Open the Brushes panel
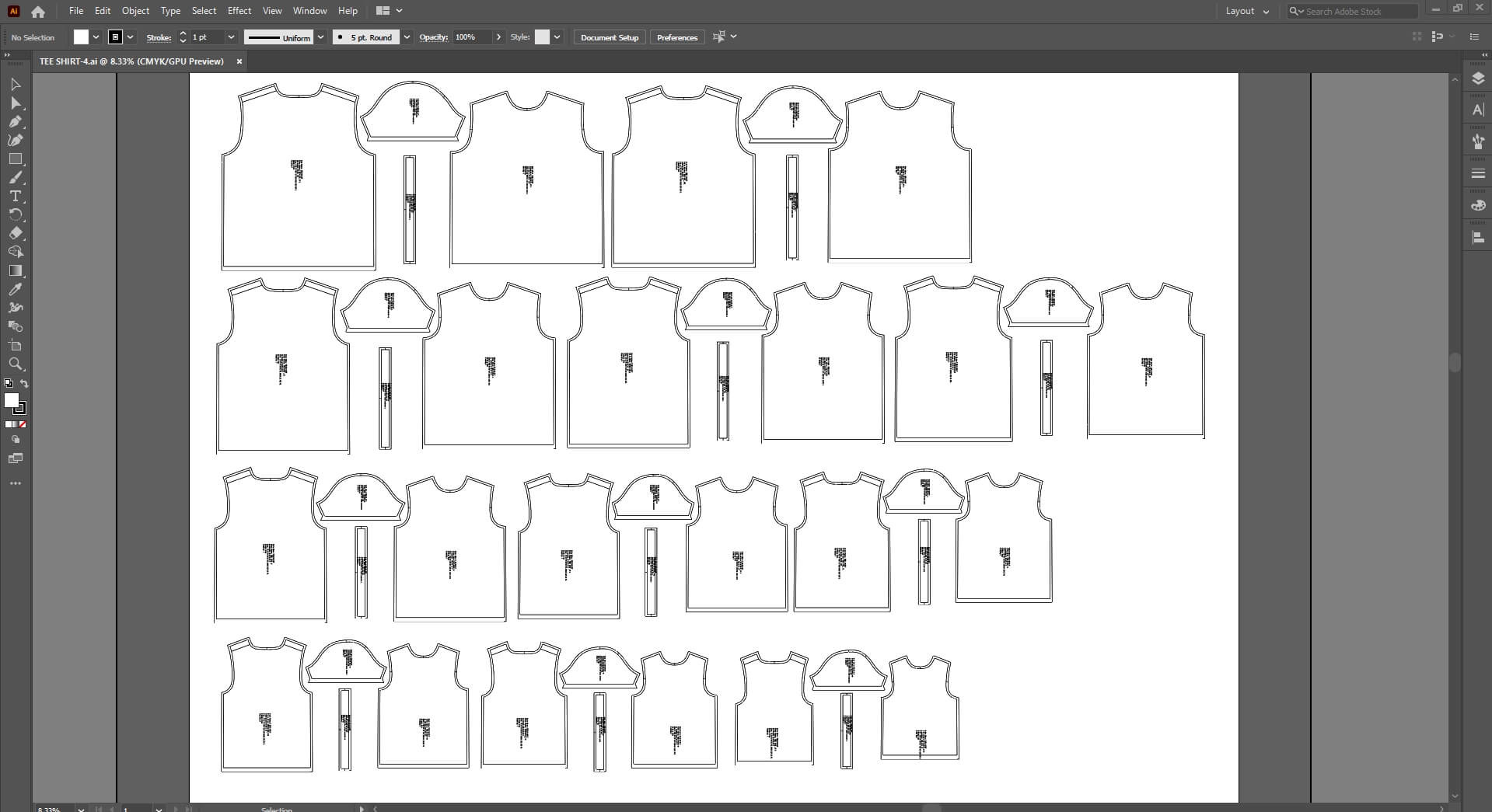Image resolution: width=1492 pixels, height=812 pixels. [1478, 141]
